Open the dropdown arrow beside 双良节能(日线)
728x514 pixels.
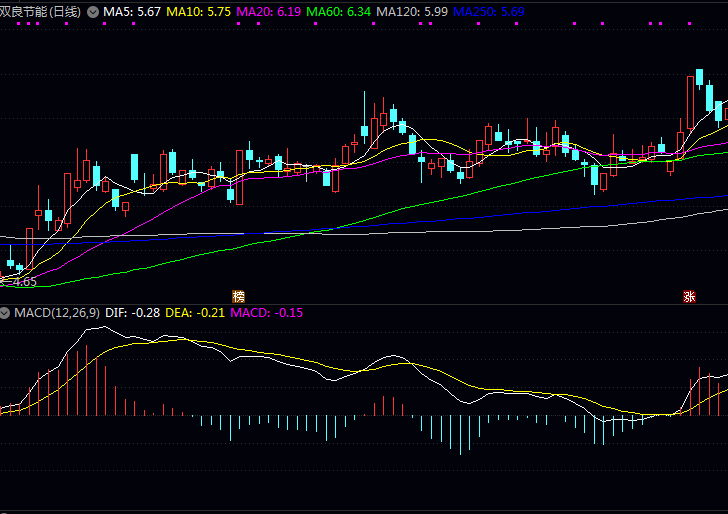[94, 12]
